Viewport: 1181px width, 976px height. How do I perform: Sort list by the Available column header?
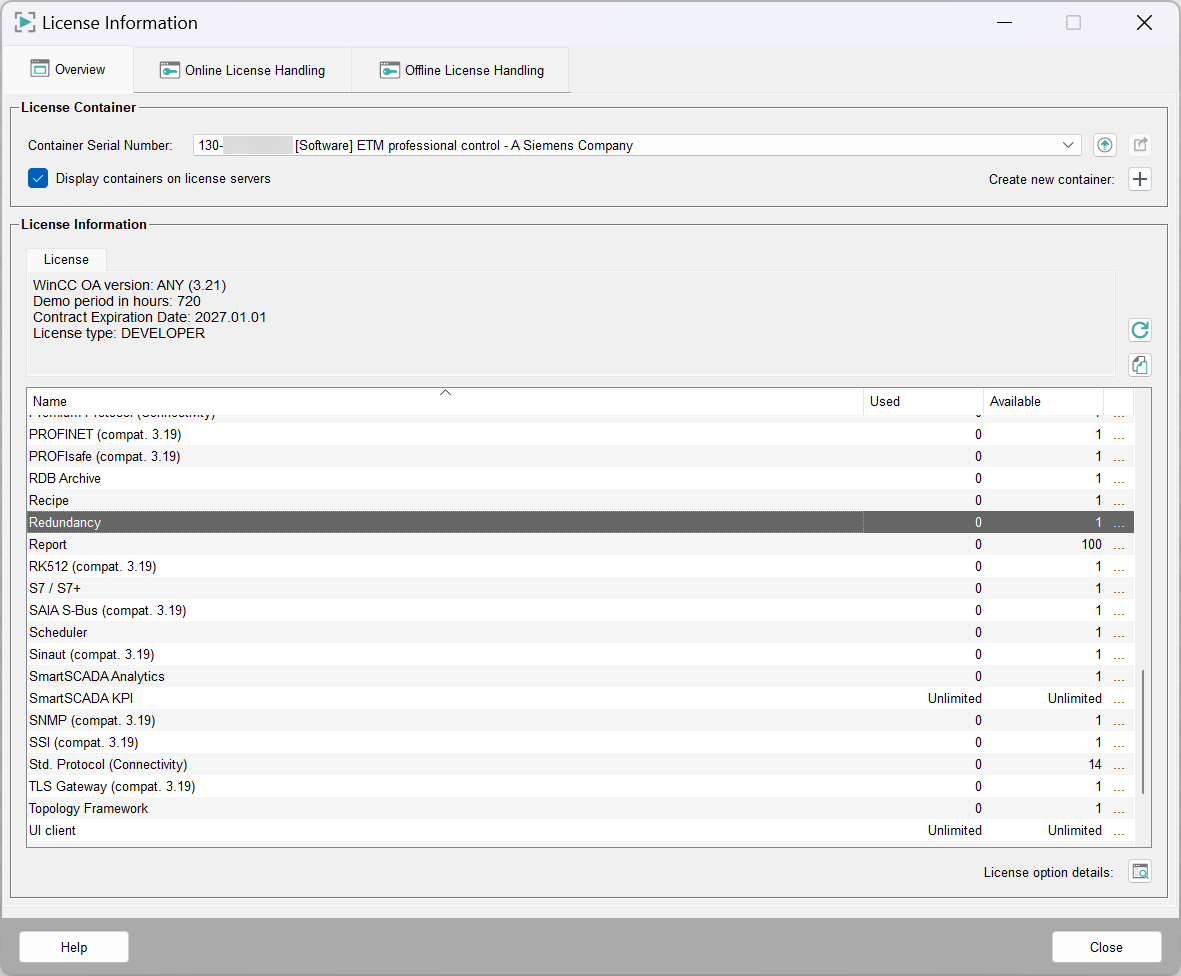point(1042,401)
